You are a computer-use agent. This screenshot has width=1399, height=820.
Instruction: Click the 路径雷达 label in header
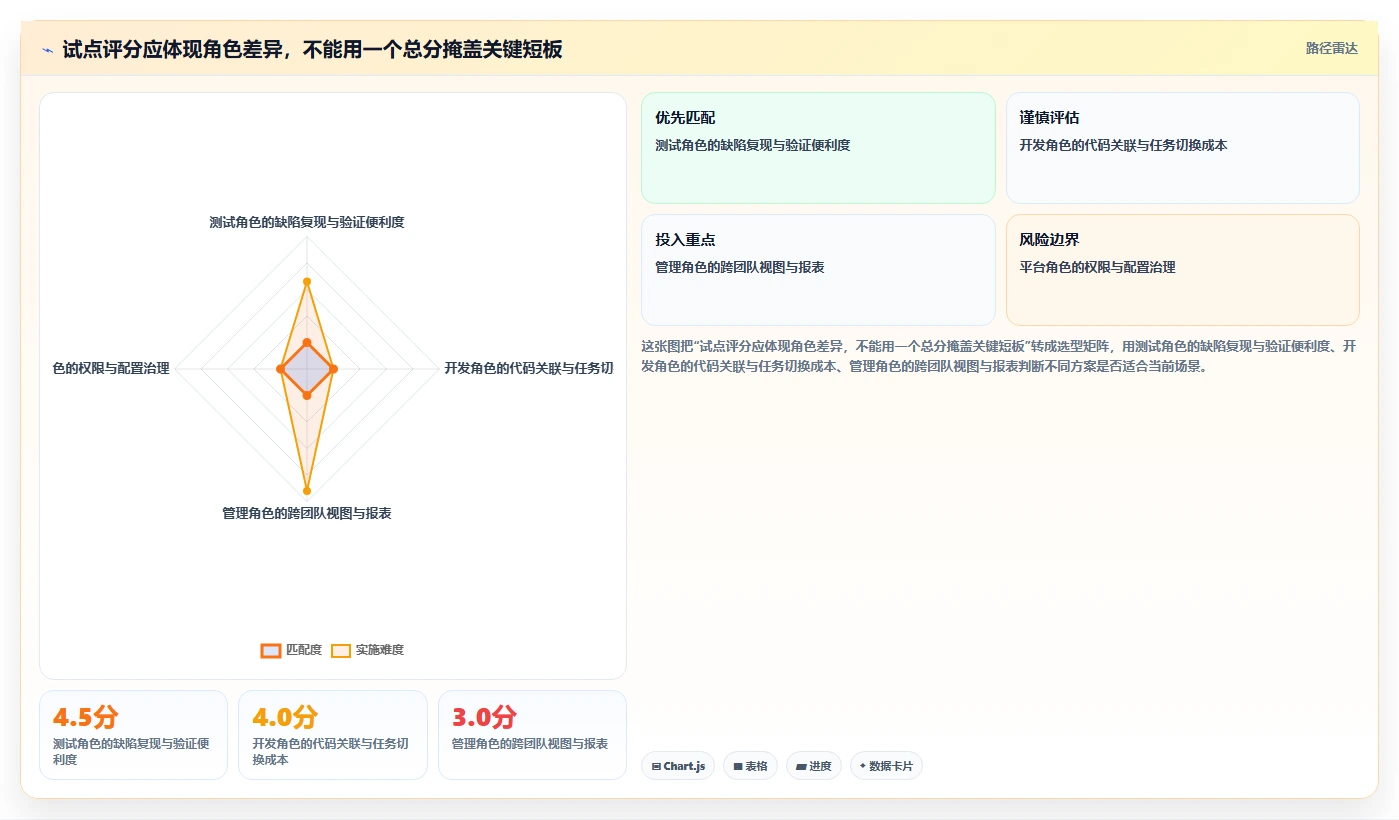click(x=1331, y=48)
